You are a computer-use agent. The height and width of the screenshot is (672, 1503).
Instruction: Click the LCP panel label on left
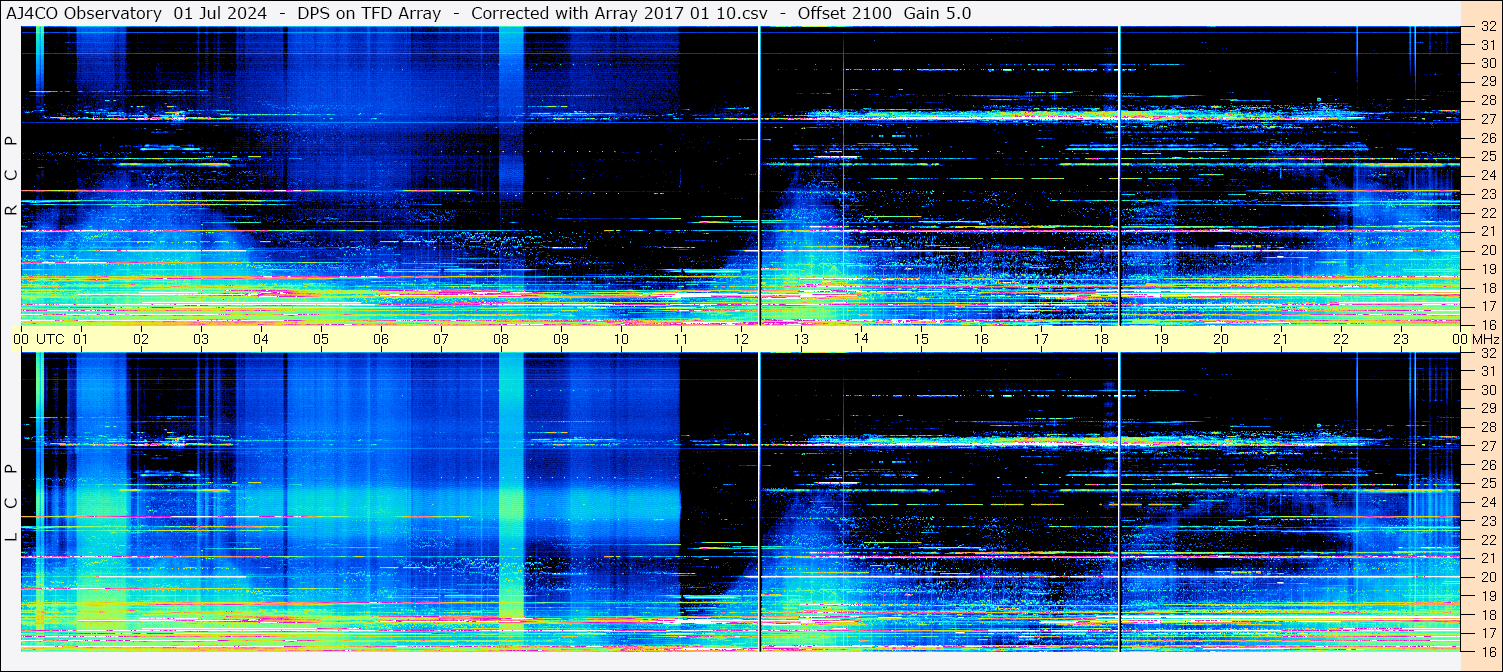click(11, 502)
